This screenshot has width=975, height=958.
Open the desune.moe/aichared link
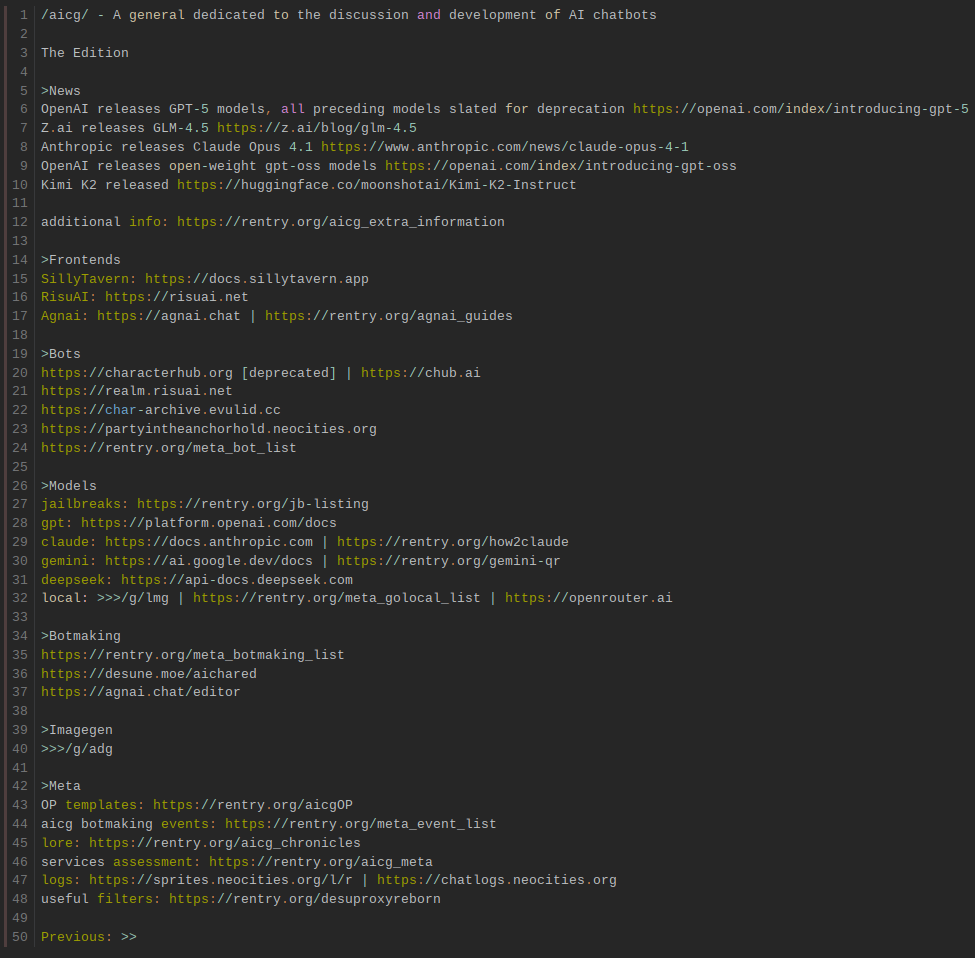[149, 673]
